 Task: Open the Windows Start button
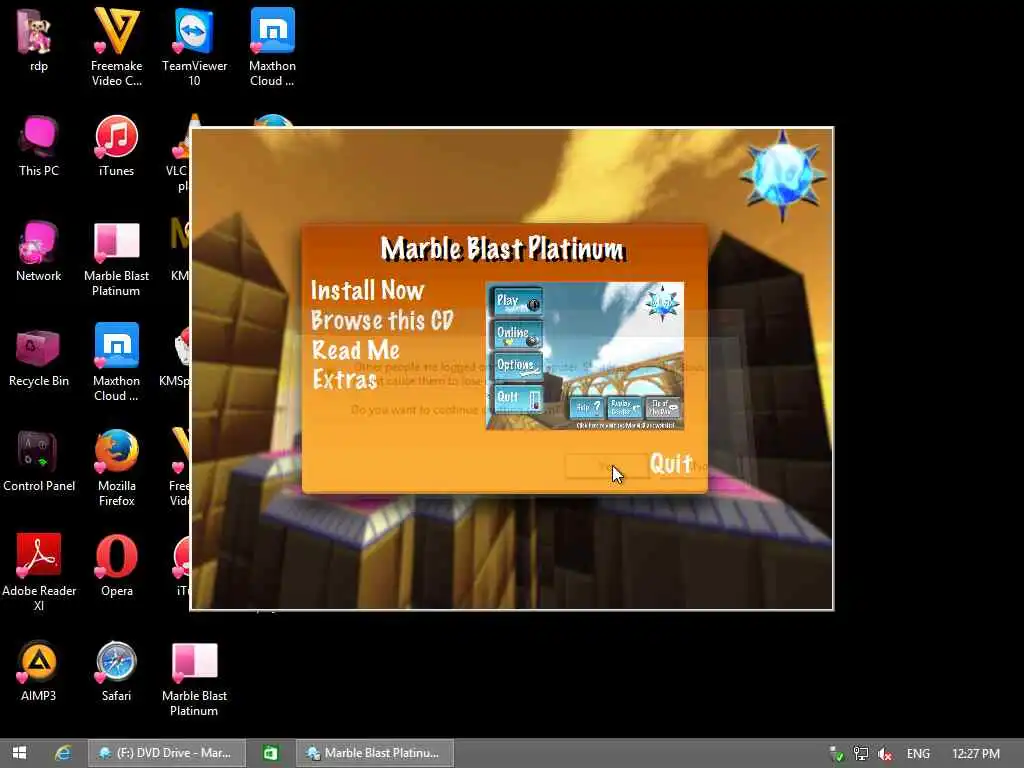point(20,753)
